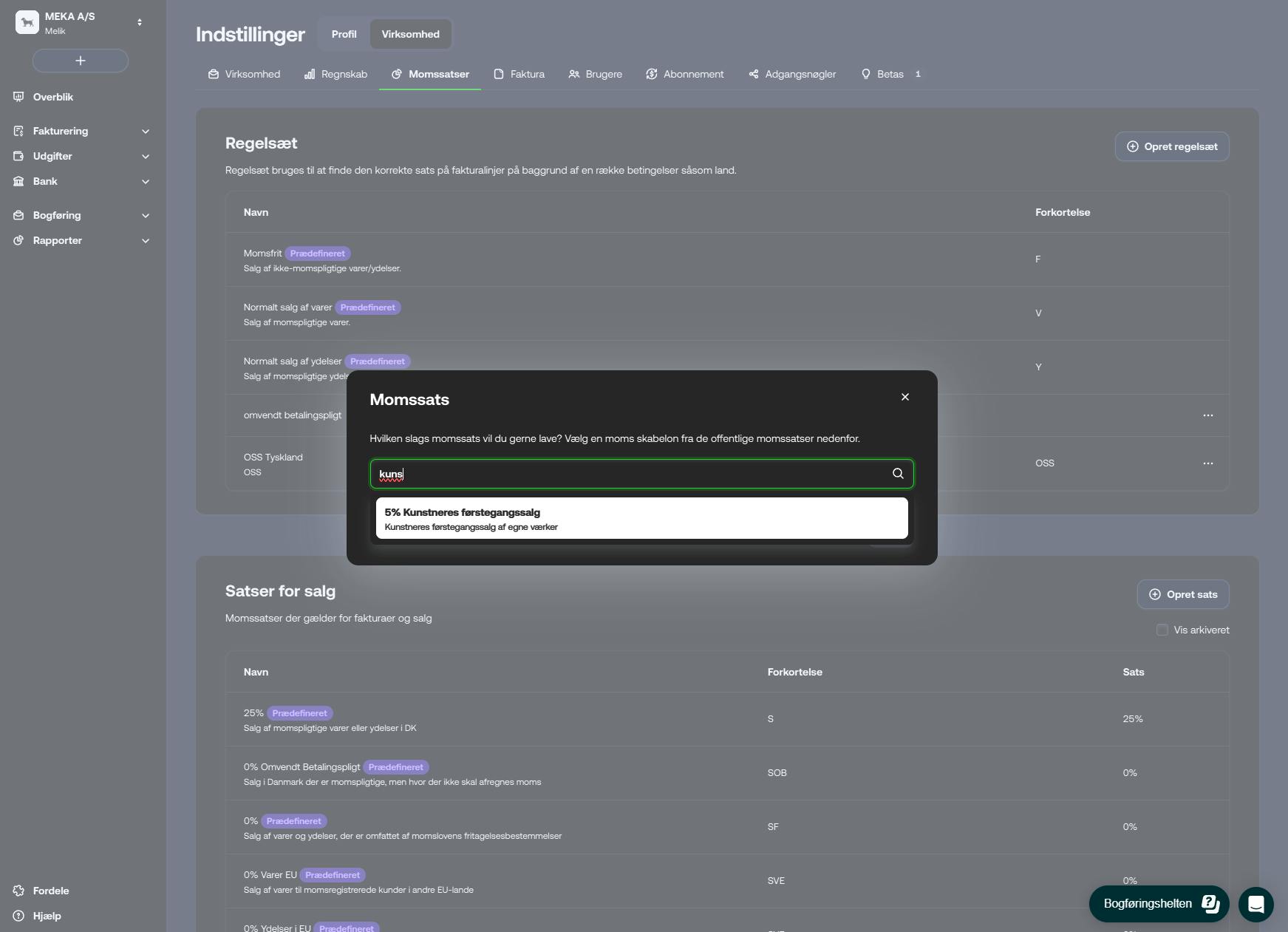Click the Adgangsnøgler share icon

(x=754, y=74)
